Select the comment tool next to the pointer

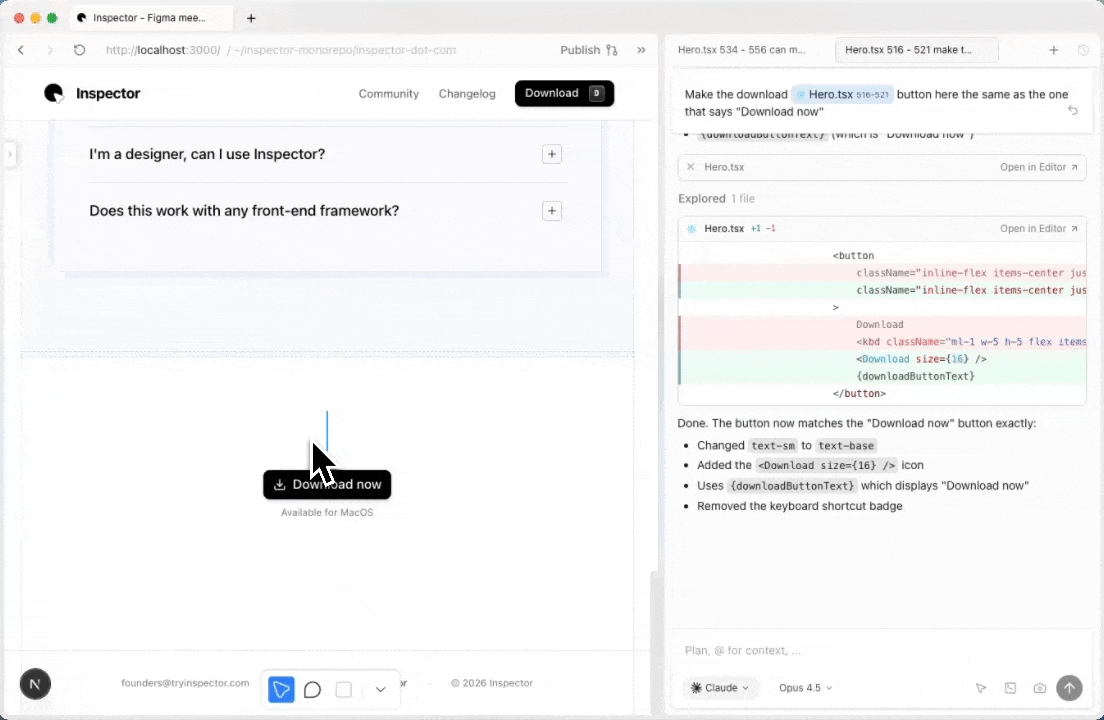(312, 688)
